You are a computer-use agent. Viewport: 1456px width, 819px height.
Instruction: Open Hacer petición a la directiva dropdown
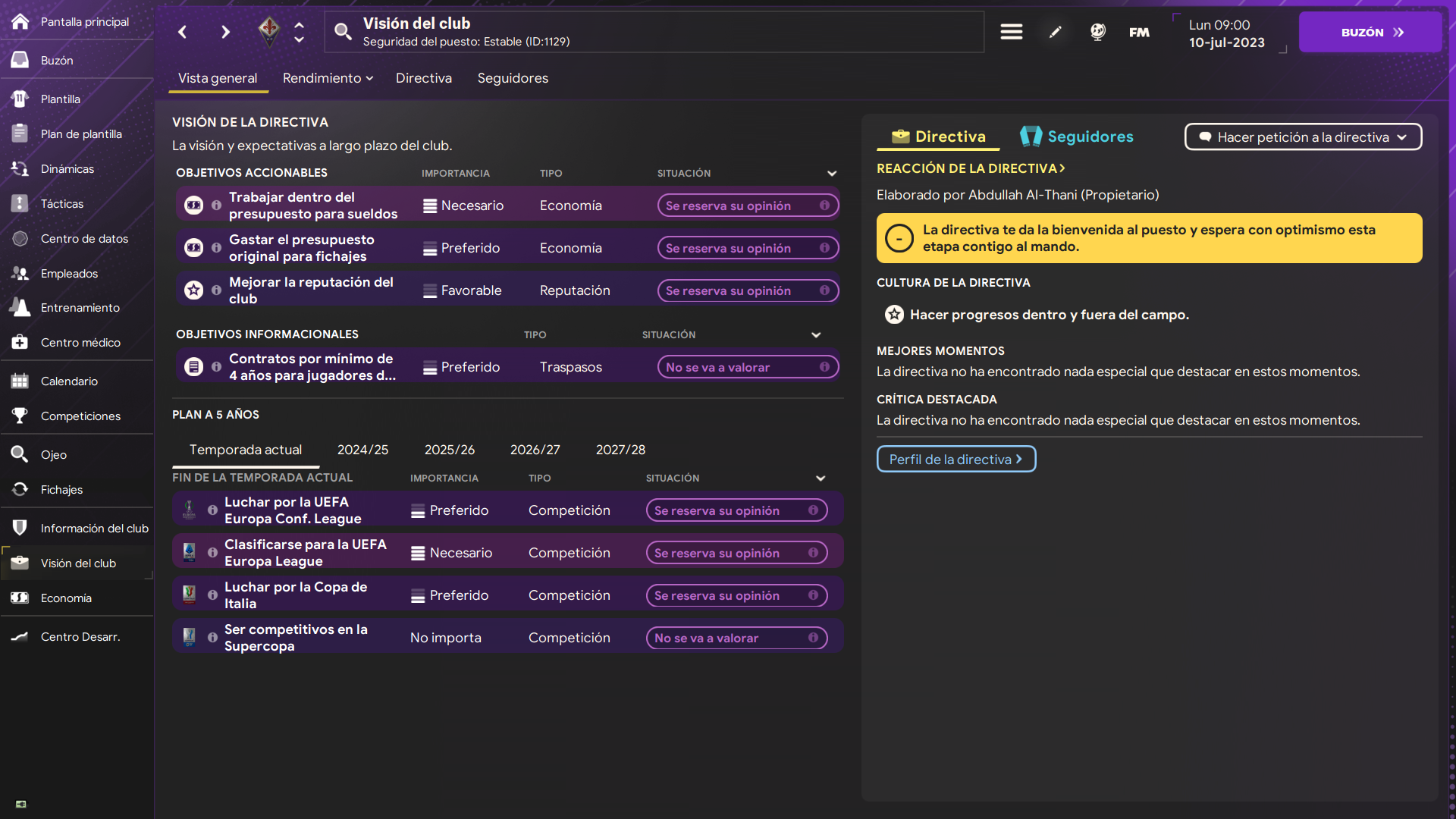click(1303, 137)
